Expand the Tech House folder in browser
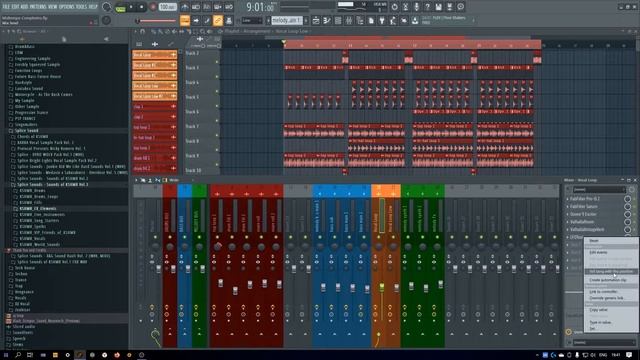Screen dimensions: 640x360 pos(24,268)
